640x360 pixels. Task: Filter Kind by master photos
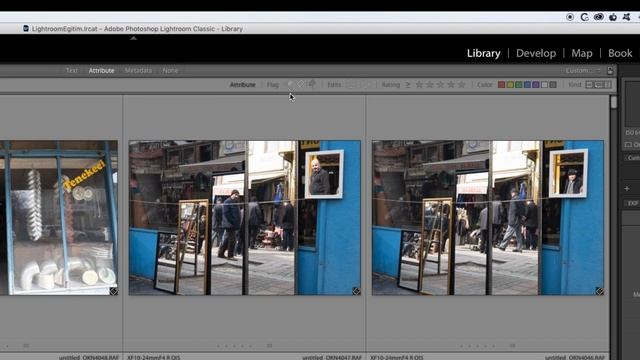[589, 84]
